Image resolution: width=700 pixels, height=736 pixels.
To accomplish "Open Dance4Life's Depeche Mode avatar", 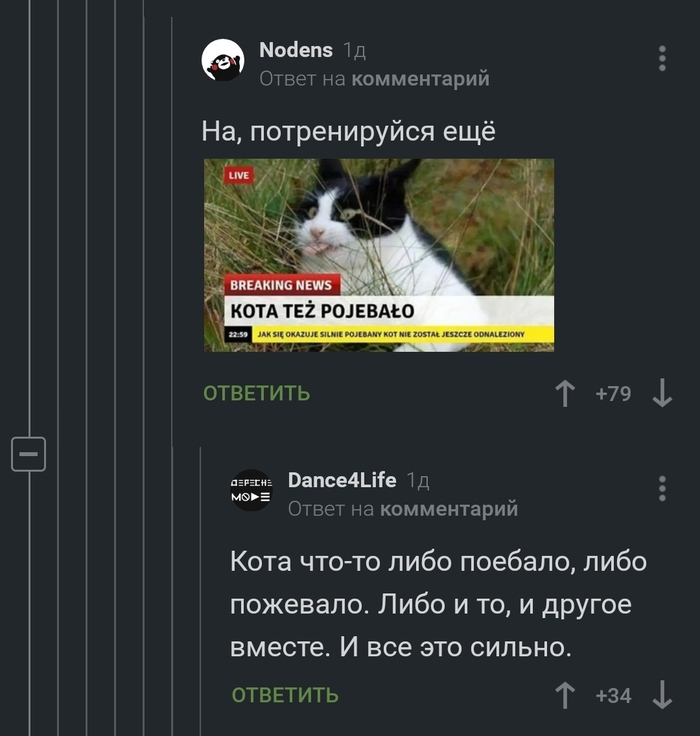I will 252,490.
